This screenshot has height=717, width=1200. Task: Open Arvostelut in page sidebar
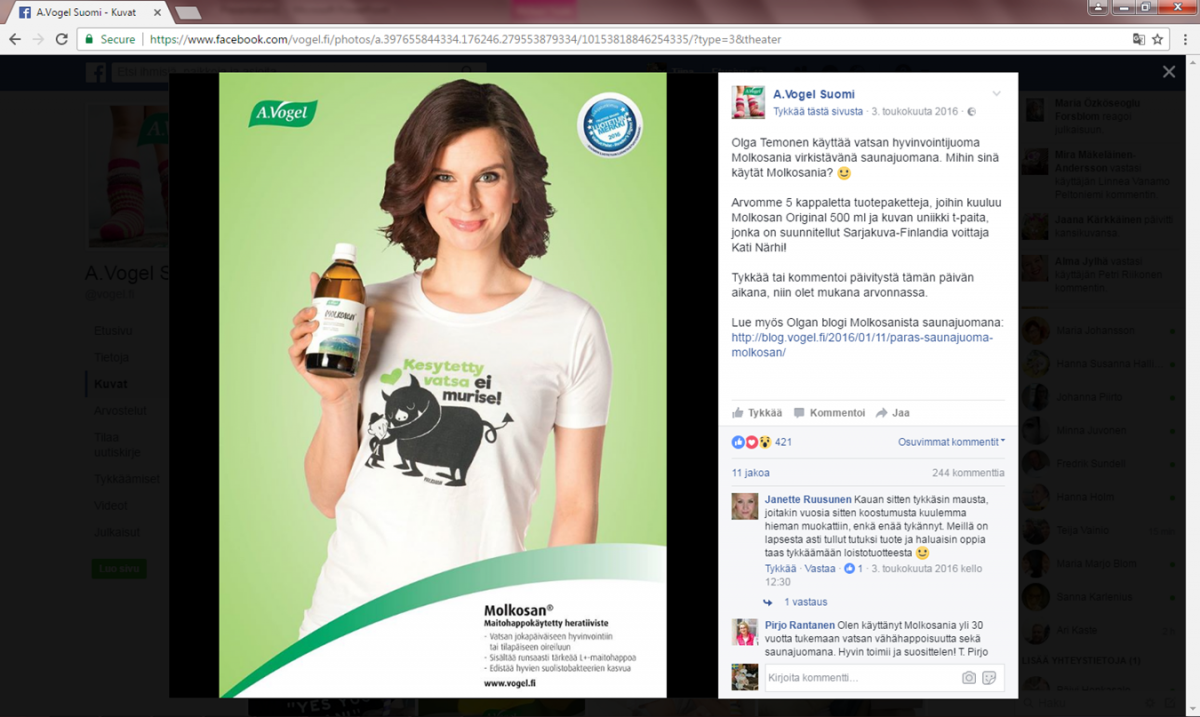pos(121,410)
